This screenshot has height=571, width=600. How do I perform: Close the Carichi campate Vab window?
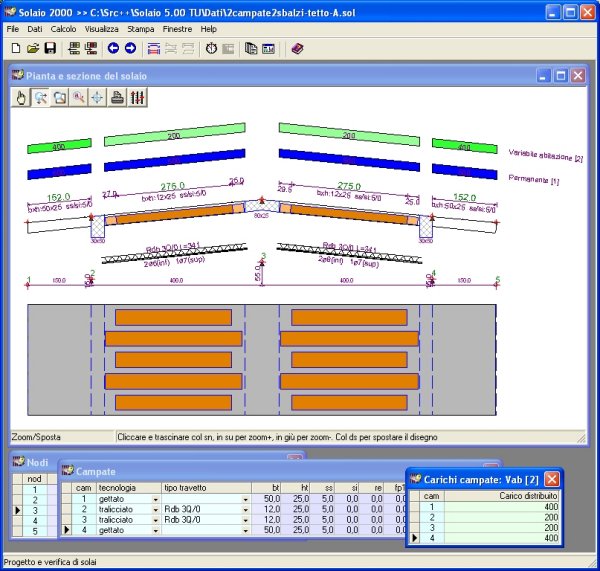(552, 479)
